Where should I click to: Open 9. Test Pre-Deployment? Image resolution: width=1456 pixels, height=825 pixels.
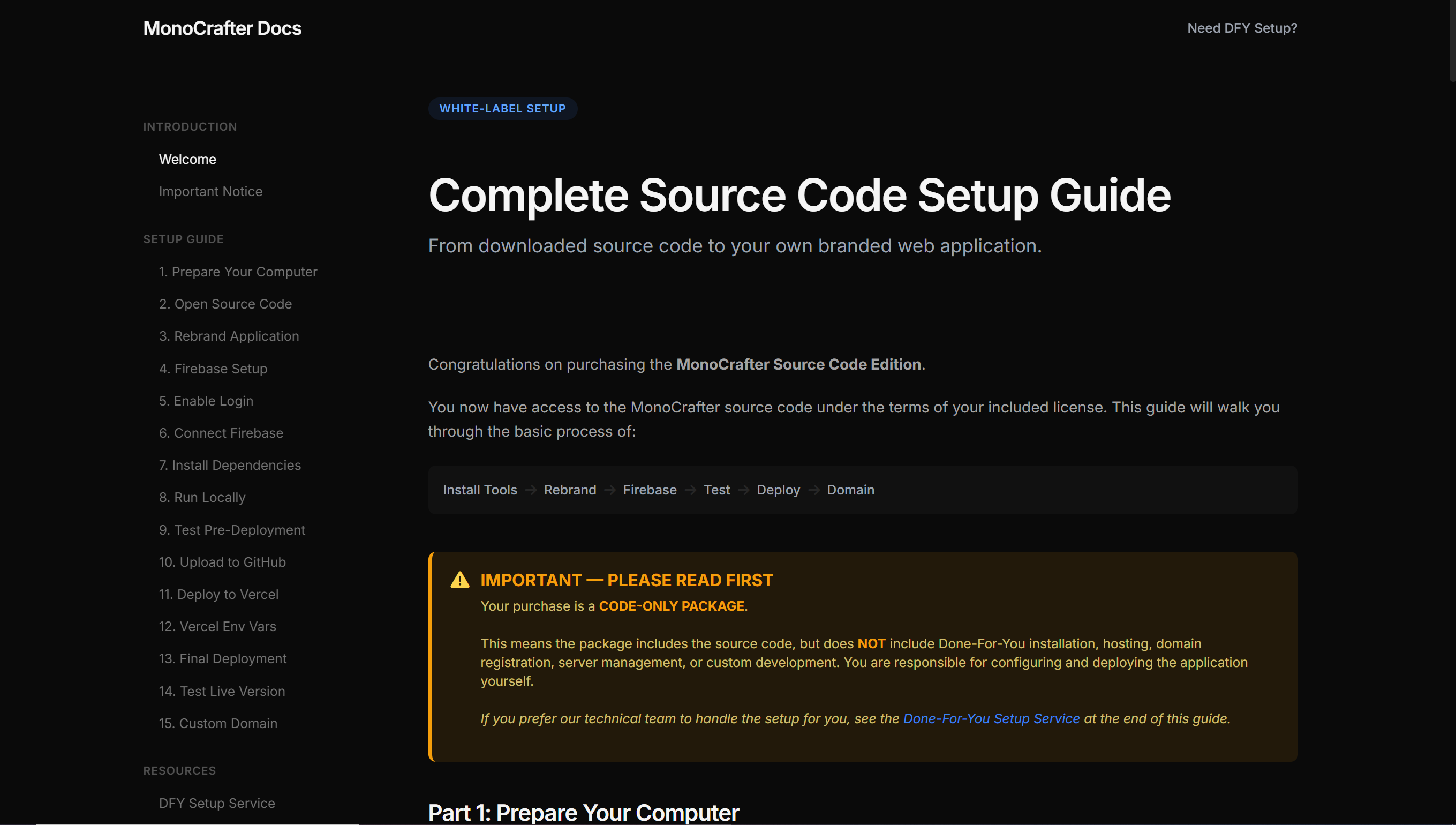click(232, 530)
